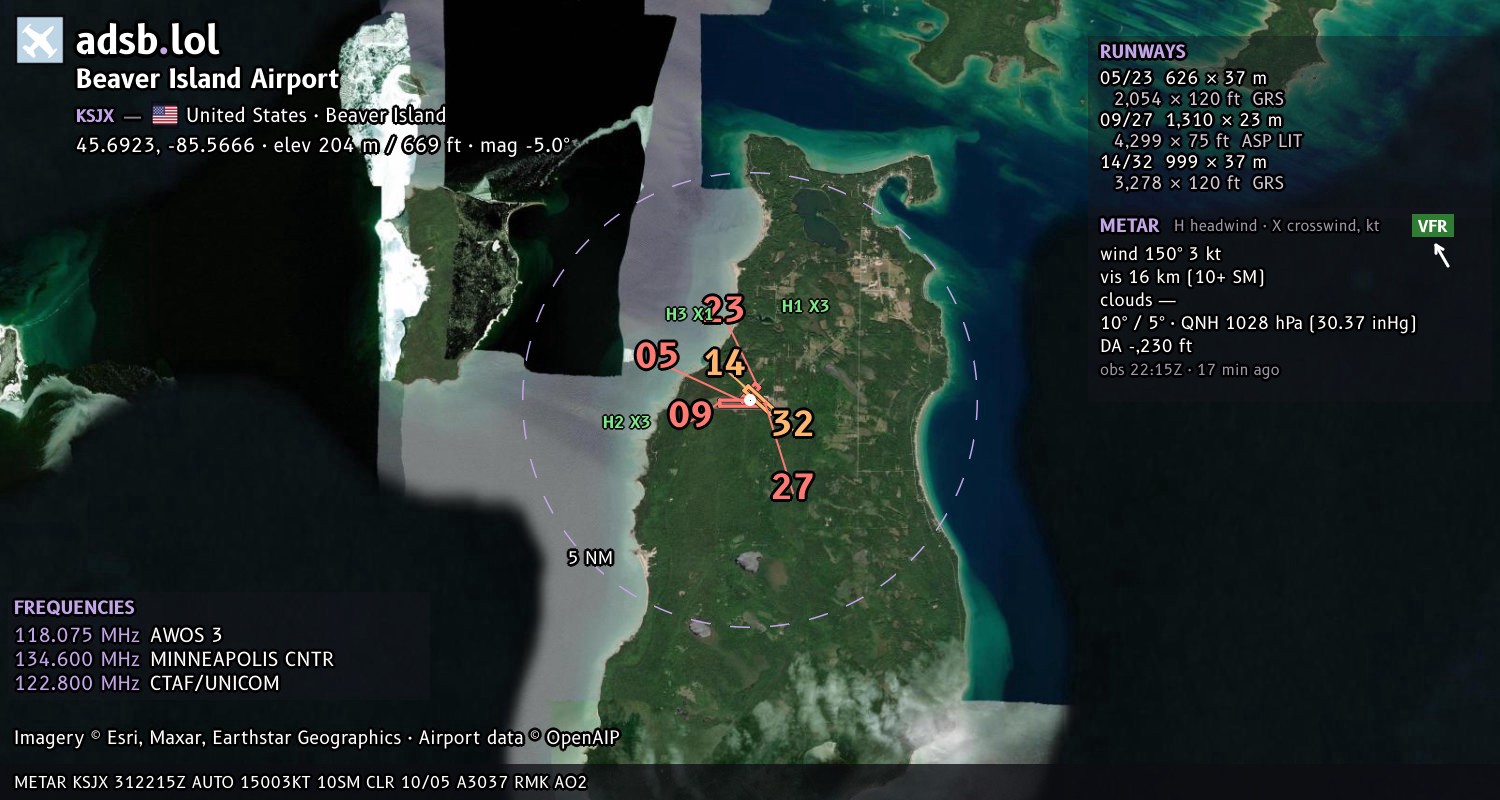Click the airplane logo icon
This screenshot has height=800, width=1500.
pyautogui.click(x=41, y=40)
